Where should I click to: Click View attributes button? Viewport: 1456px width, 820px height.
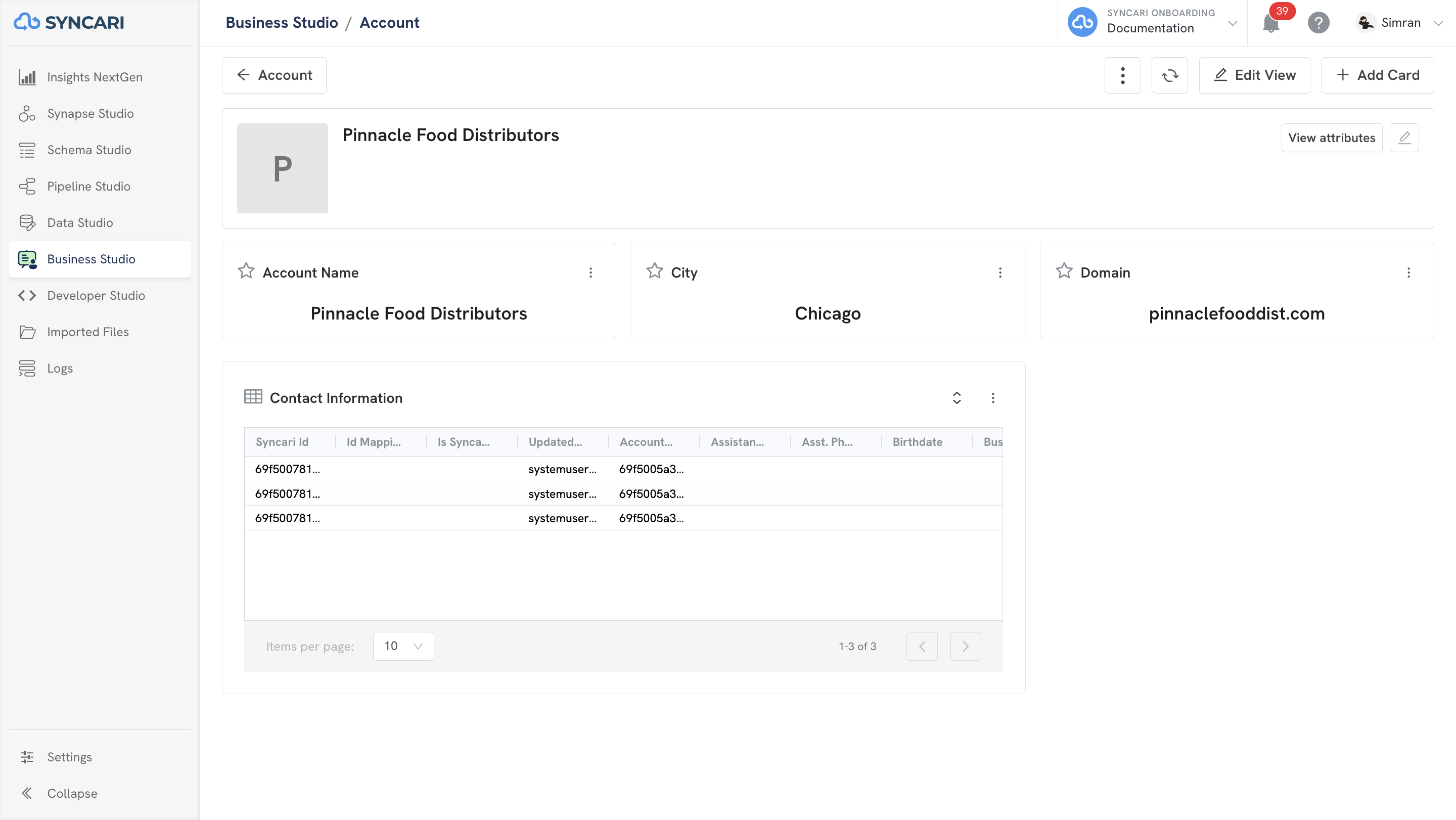[x=1332, y=138]
